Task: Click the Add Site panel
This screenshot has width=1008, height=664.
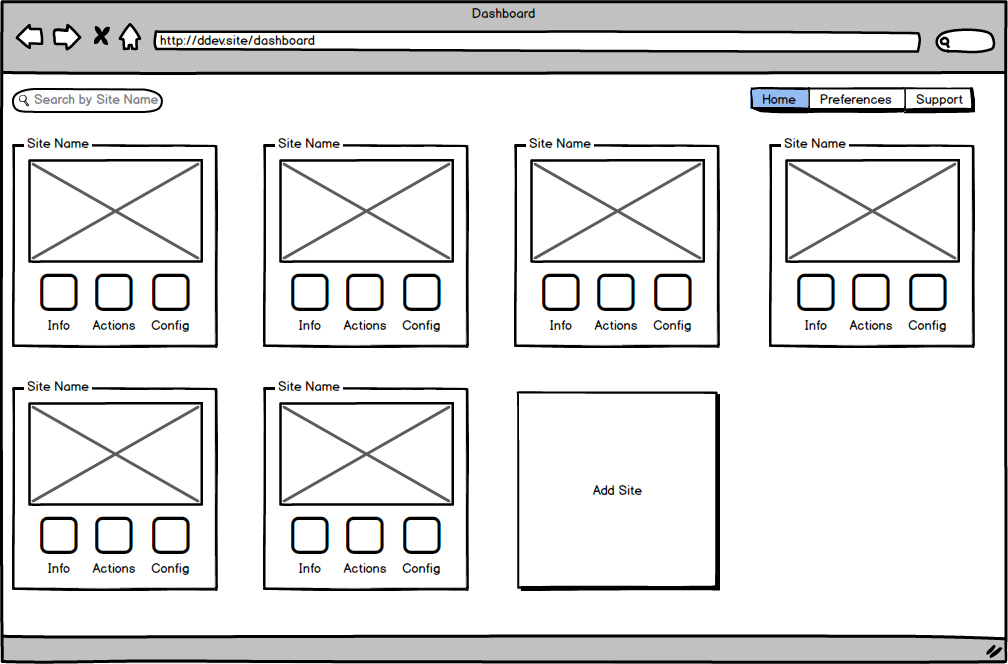Action: 617,490
